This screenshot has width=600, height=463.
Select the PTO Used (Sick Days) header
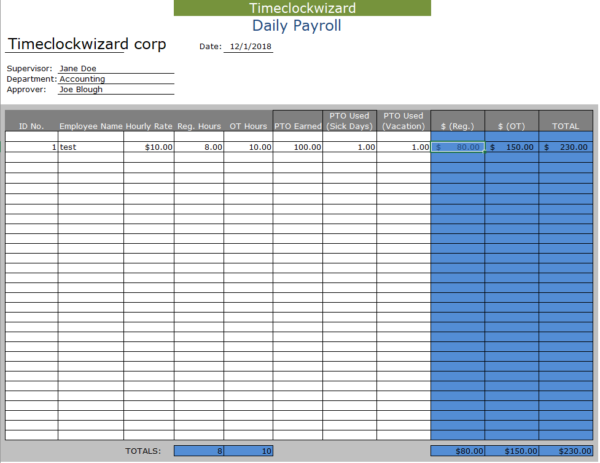(x=349, y=121)
